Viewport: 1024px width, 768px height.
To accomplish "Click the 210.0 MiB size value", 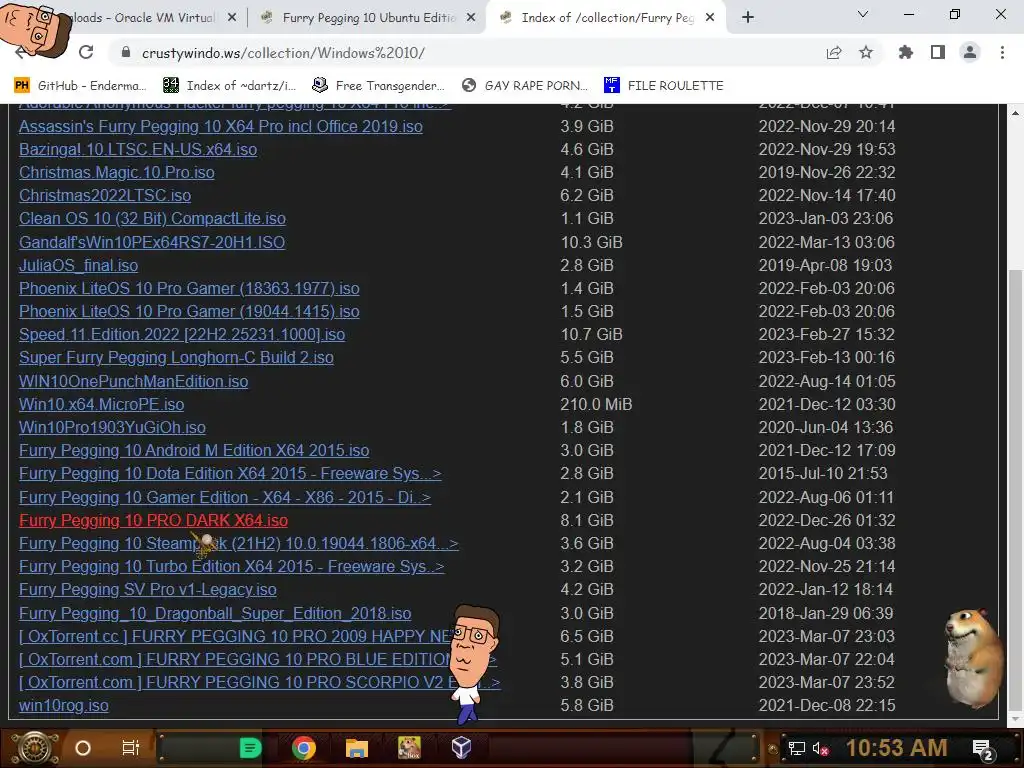I will coord(596,404).
